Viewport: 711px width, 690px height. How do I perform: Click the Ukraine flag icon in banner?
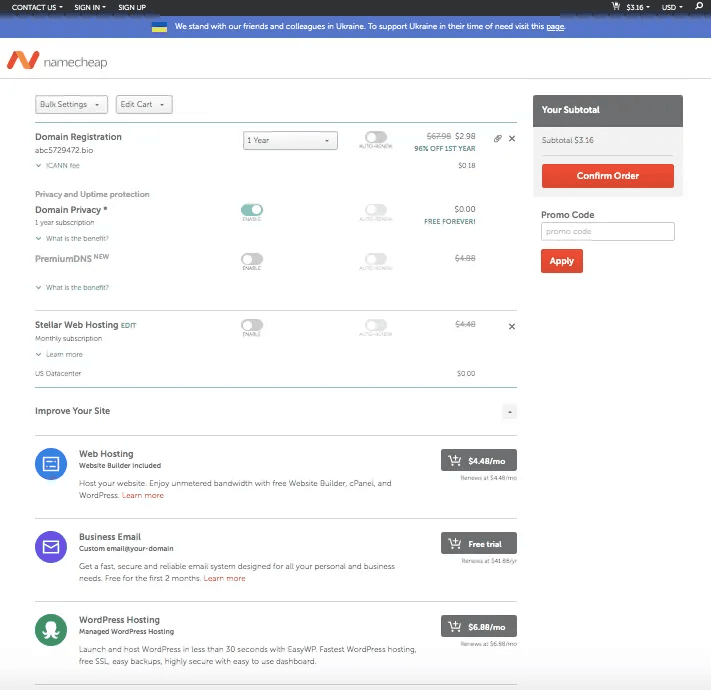(159, 27)
